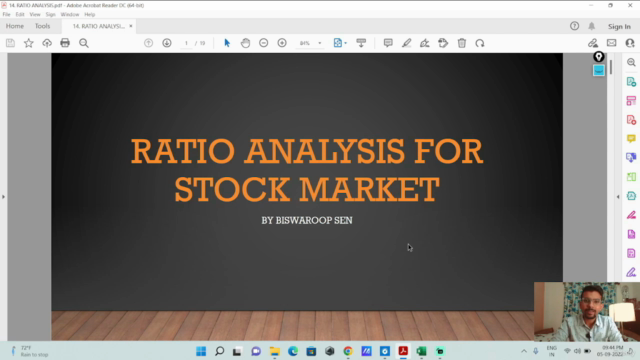640x360 pixels.
Task: Click the scrolling mode icon
Action: (361, 43)
